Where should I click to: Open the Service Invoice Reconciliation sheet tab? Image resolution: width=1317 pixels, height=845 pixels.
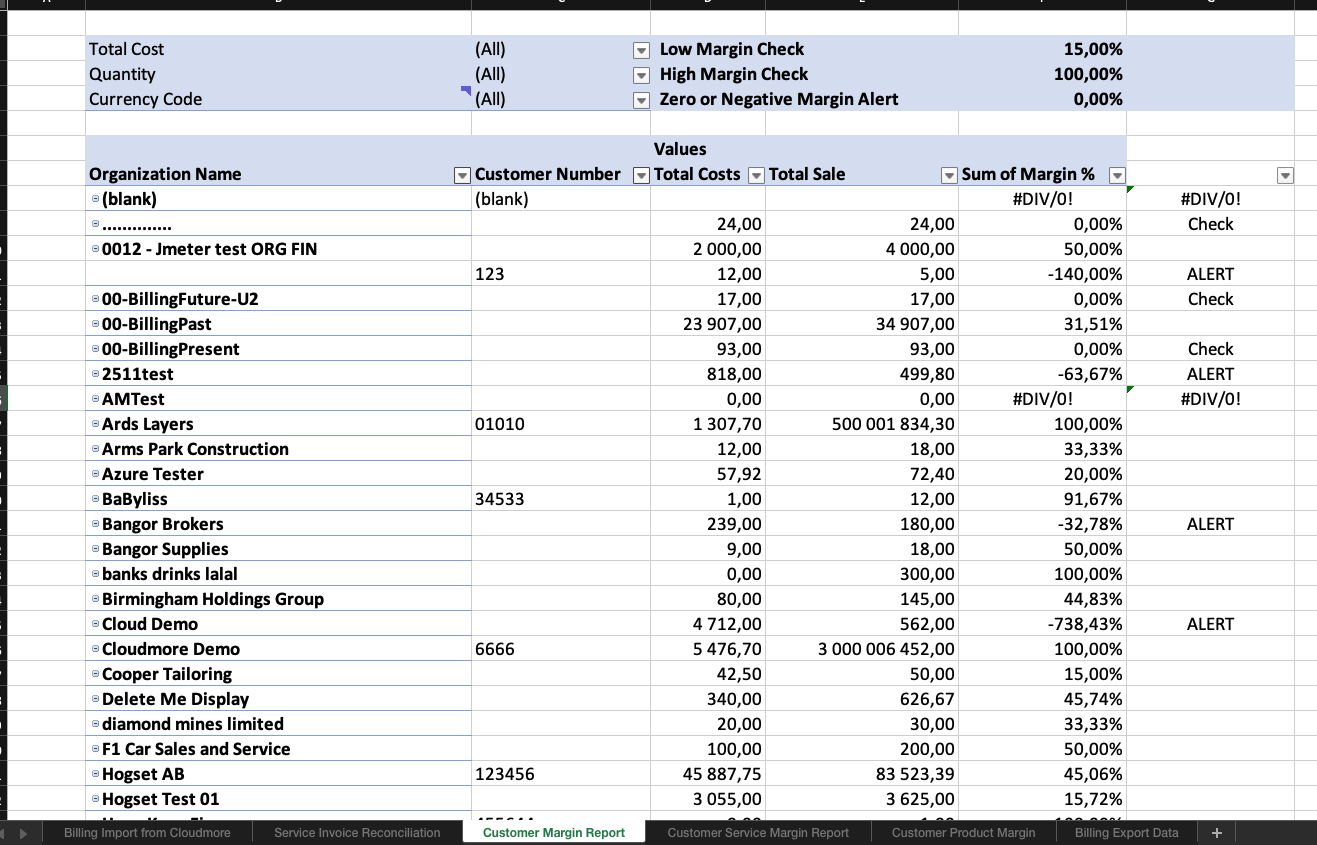click(357, 833)
